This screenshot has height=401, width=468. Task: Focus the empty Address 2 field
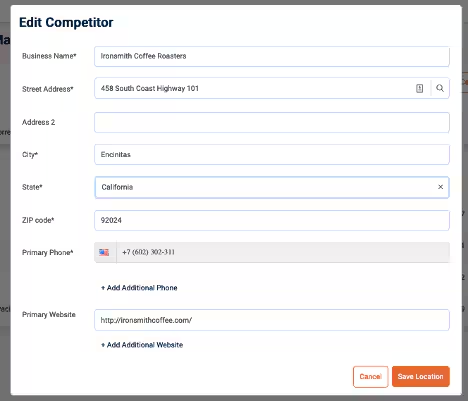pos(272,122)
